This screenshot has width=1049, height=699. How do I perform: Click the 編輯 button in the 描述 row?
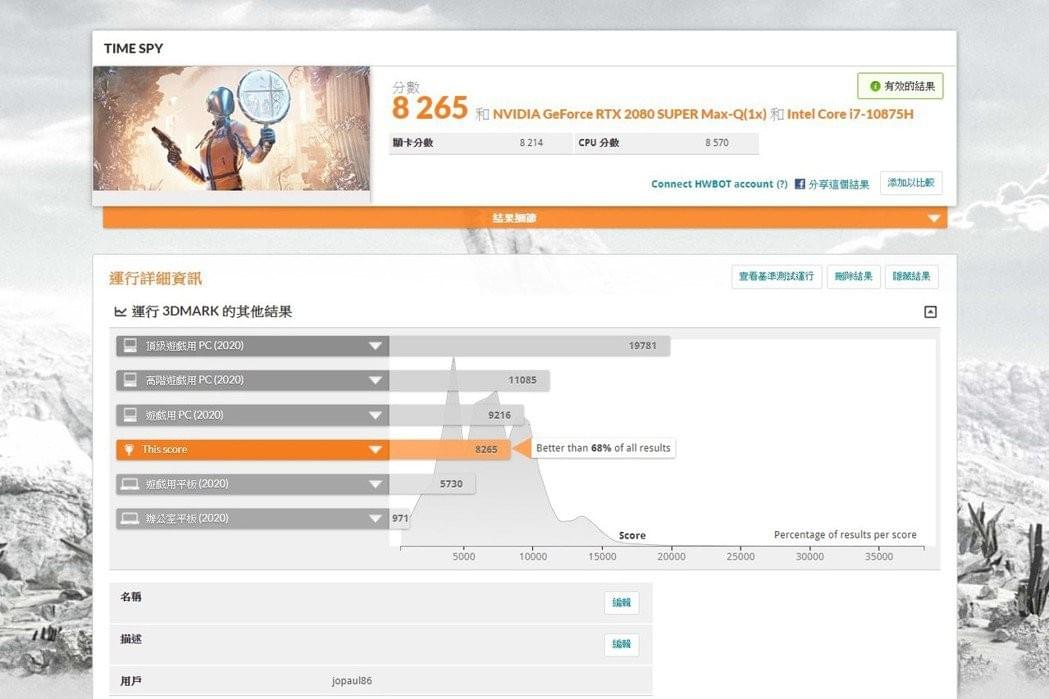point(622,644)
